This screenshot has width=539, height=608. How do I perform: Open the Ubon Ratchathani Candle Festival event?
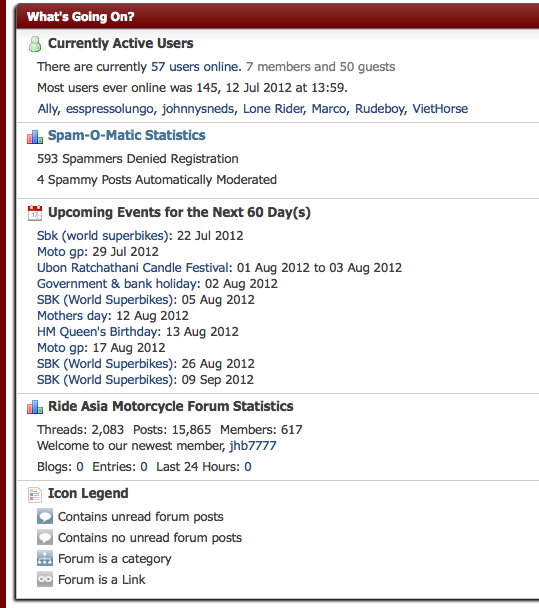coord(134,268)
